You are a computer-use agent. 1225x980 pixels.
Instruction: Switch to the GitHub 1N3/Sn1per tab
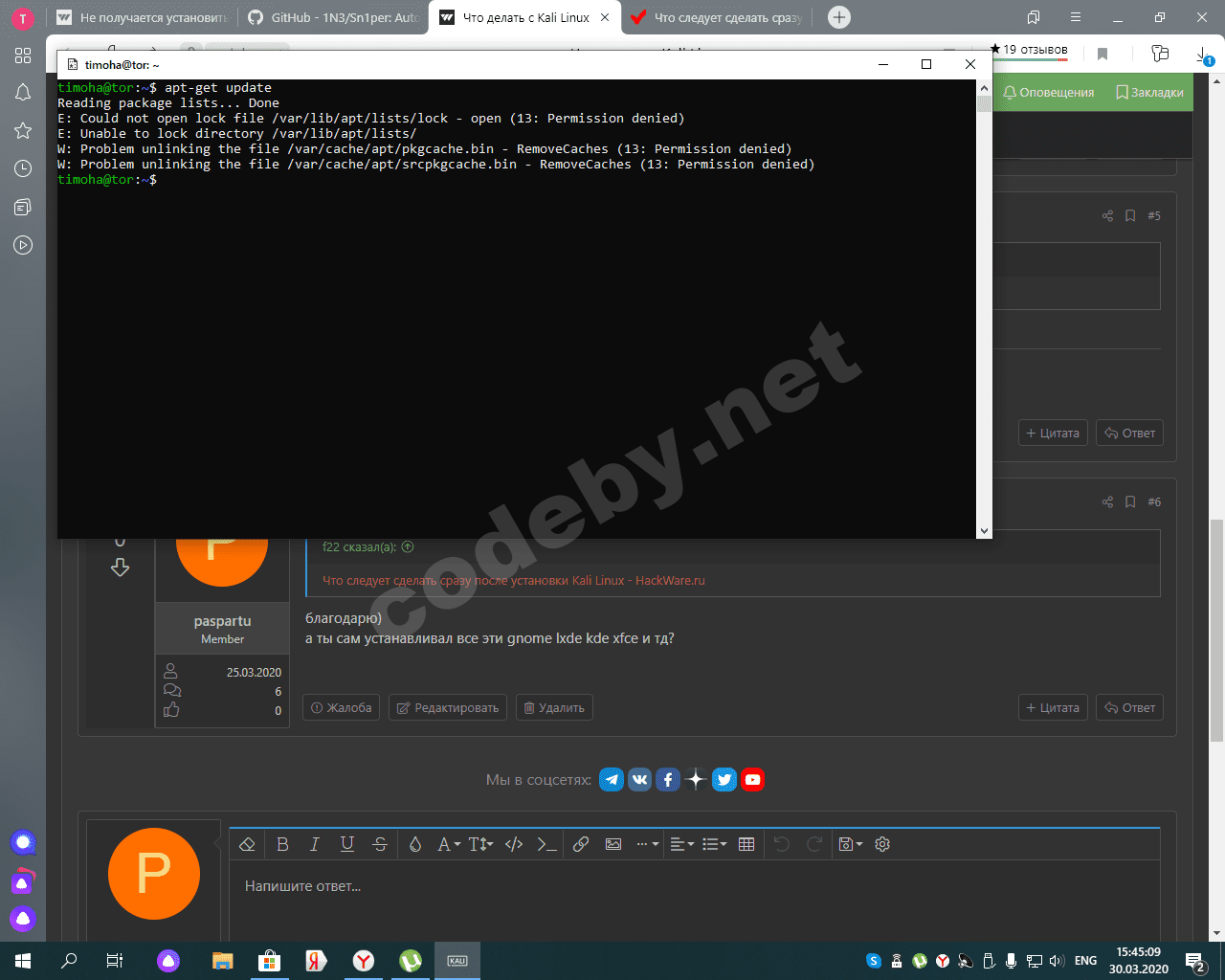(332, 17)
